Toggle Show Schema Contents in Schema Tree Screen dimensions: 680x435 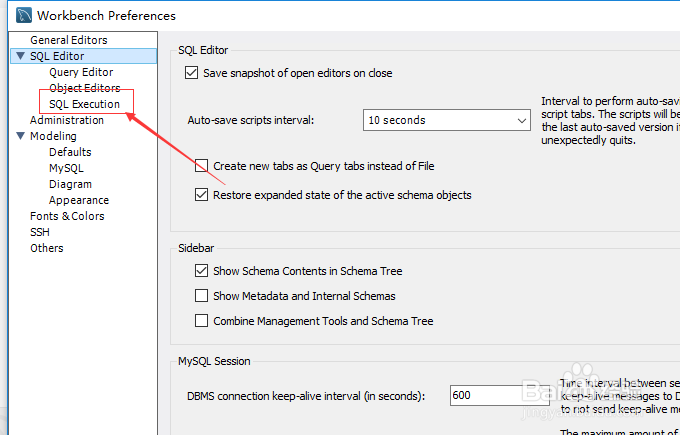tap(201, 271)
